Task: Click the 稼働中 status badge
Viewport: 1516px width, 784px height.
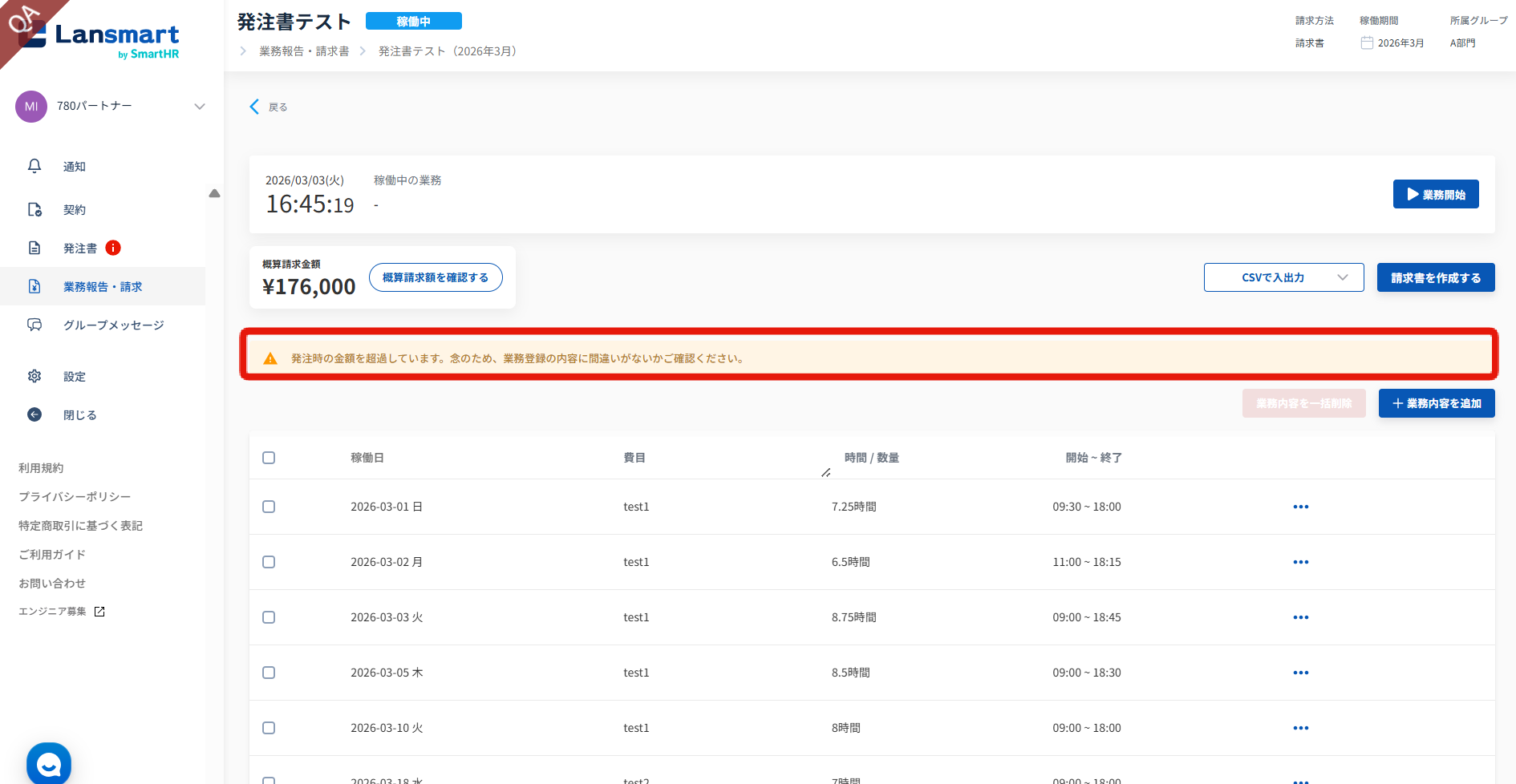Action: pos(414,22)
